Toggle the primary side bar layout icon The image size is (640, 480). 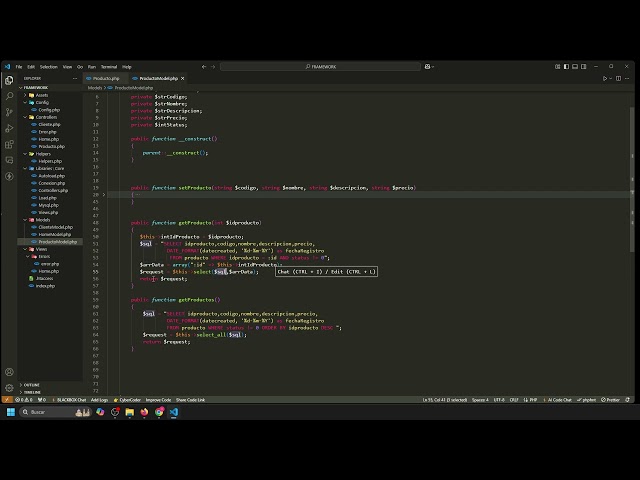pyautogui.click(x=566, y=67)
